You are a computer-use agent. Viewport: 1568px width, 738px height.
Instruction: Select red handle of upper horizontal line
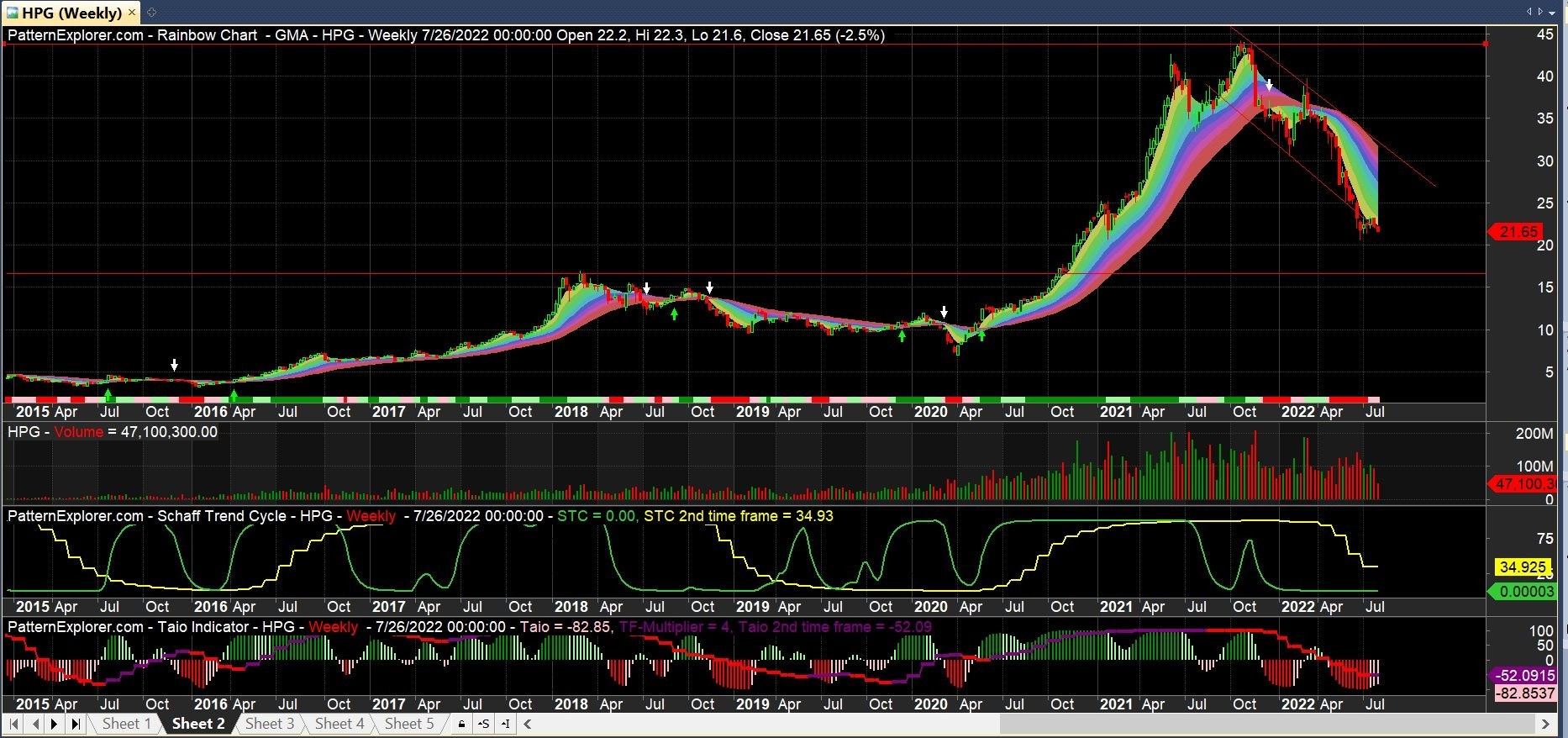tap(1486, 44)
